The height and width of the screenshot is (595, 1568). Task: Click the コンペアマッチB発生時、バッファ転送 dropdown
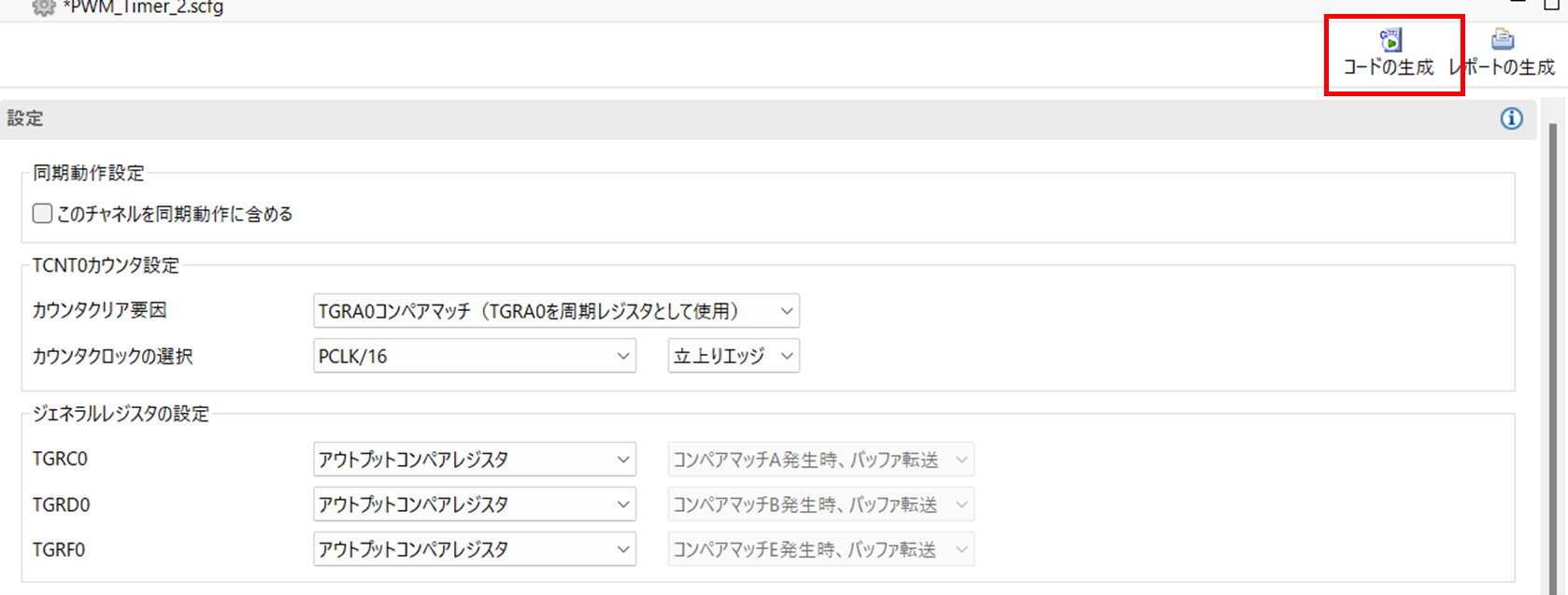(820, 504)
